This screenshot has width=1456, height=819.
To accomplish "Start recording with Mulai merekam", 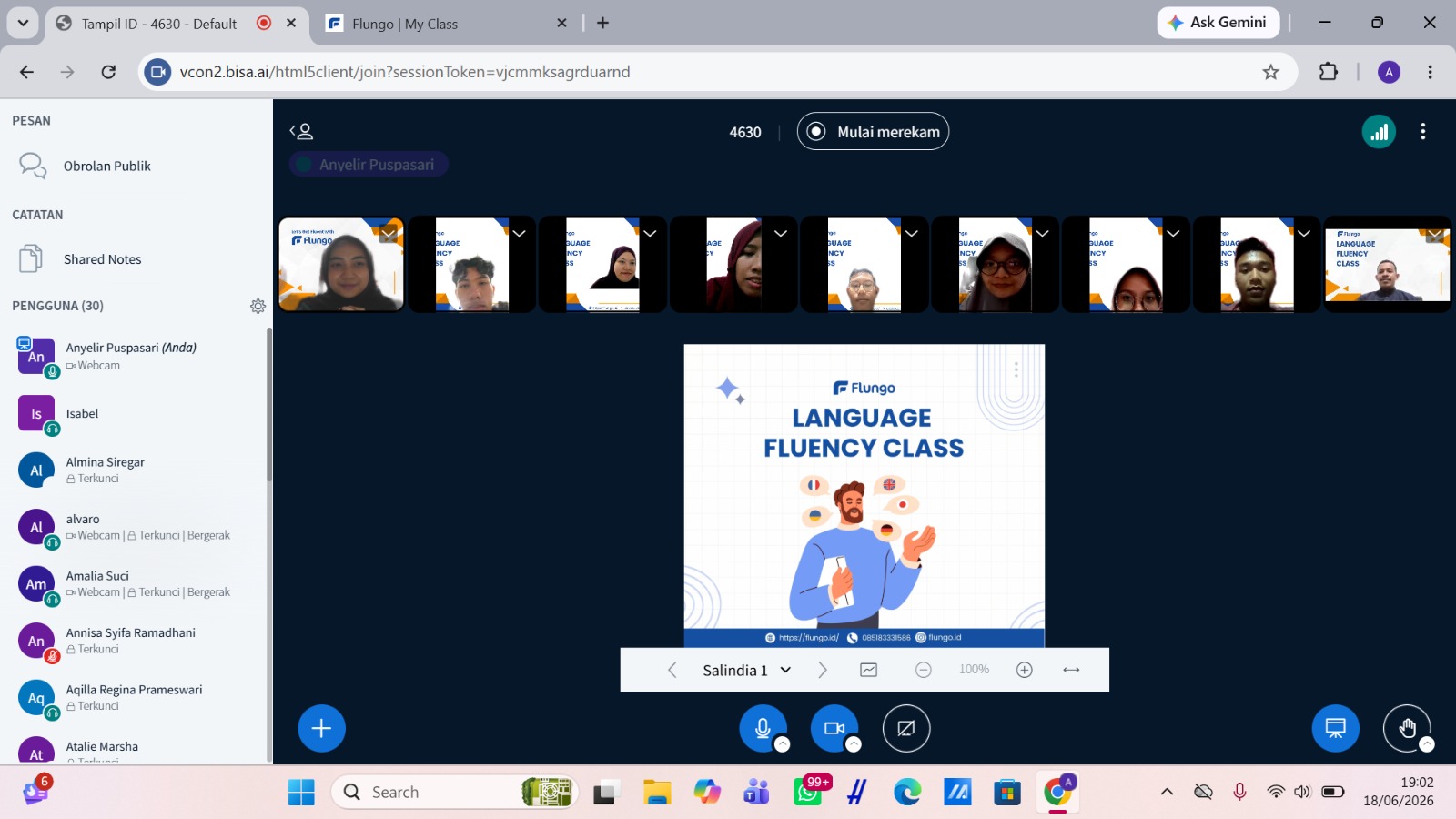I will [873, 132].
